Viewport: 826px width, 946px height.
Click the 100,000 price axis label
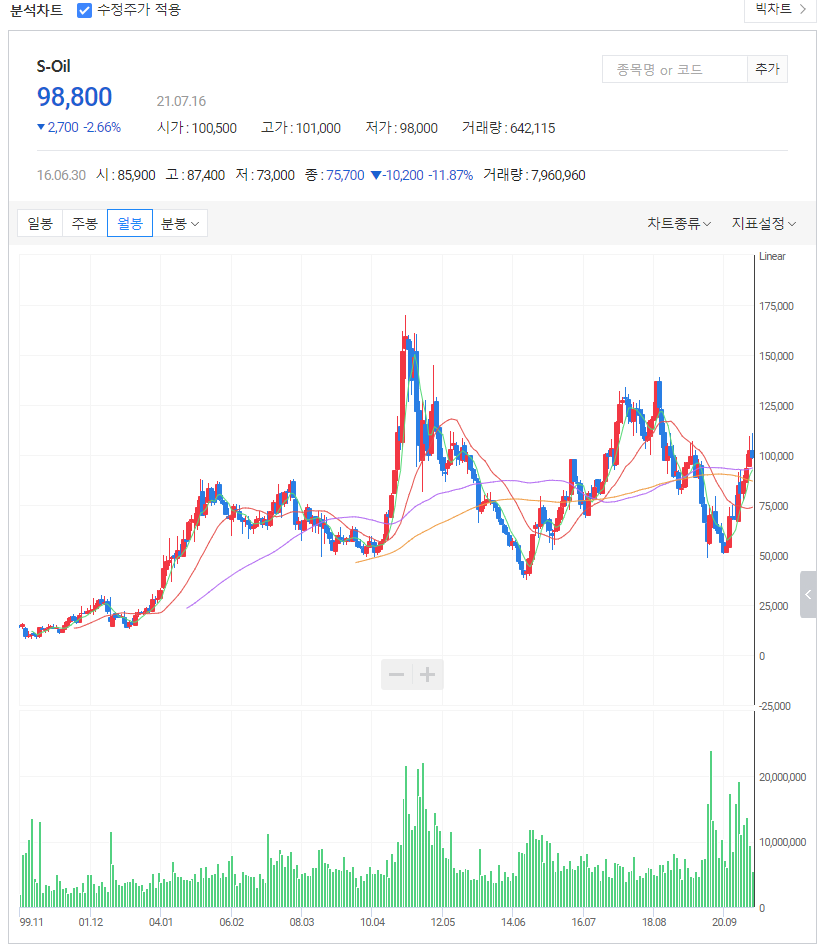[x=776, y=456]
